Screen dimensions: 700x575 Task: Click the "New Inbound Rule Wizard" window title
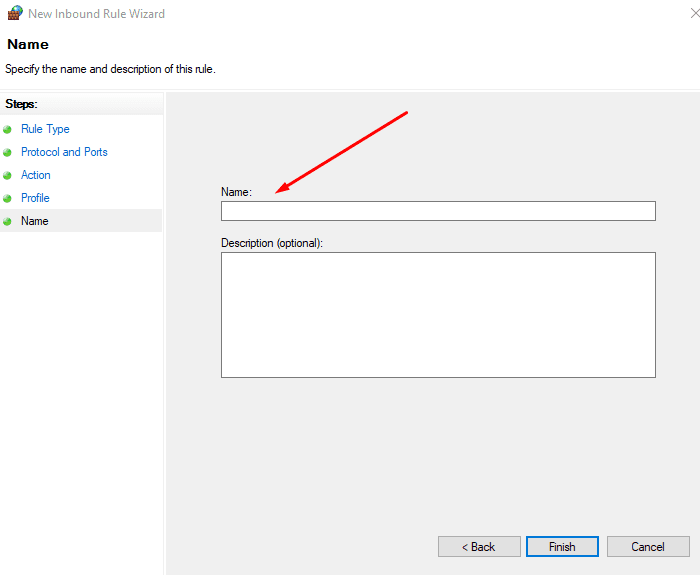pyautogui.click(x=97, y=14)
